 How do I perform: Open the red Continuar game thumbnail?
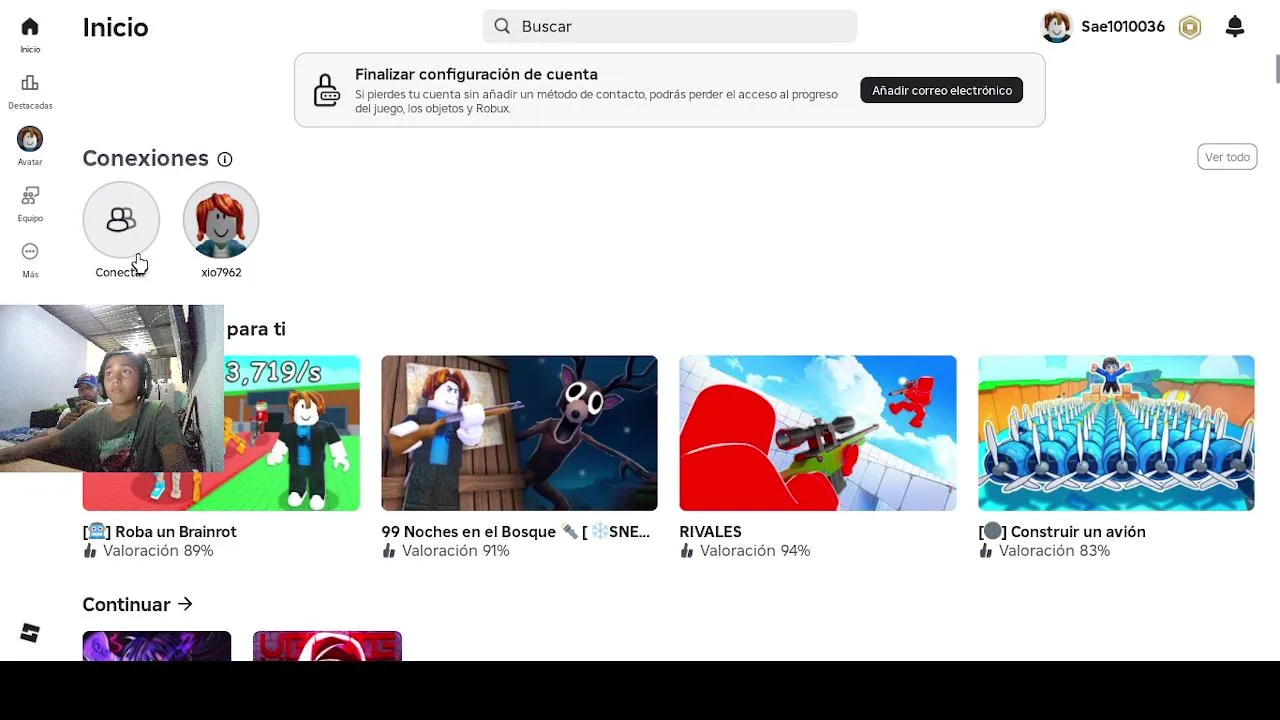(x=327, y=646)
